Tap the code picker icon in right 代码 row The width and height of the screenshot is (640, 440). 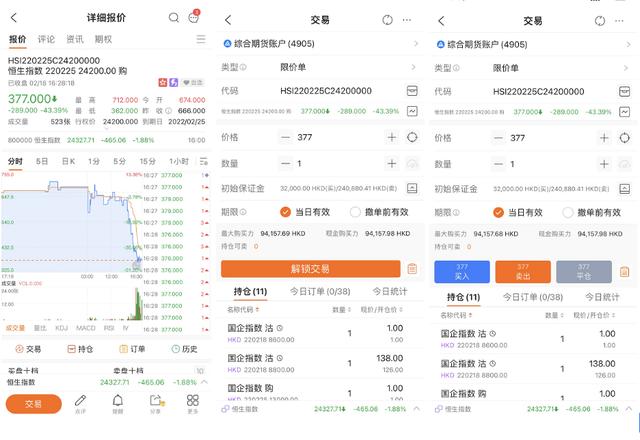click(624, 91)
